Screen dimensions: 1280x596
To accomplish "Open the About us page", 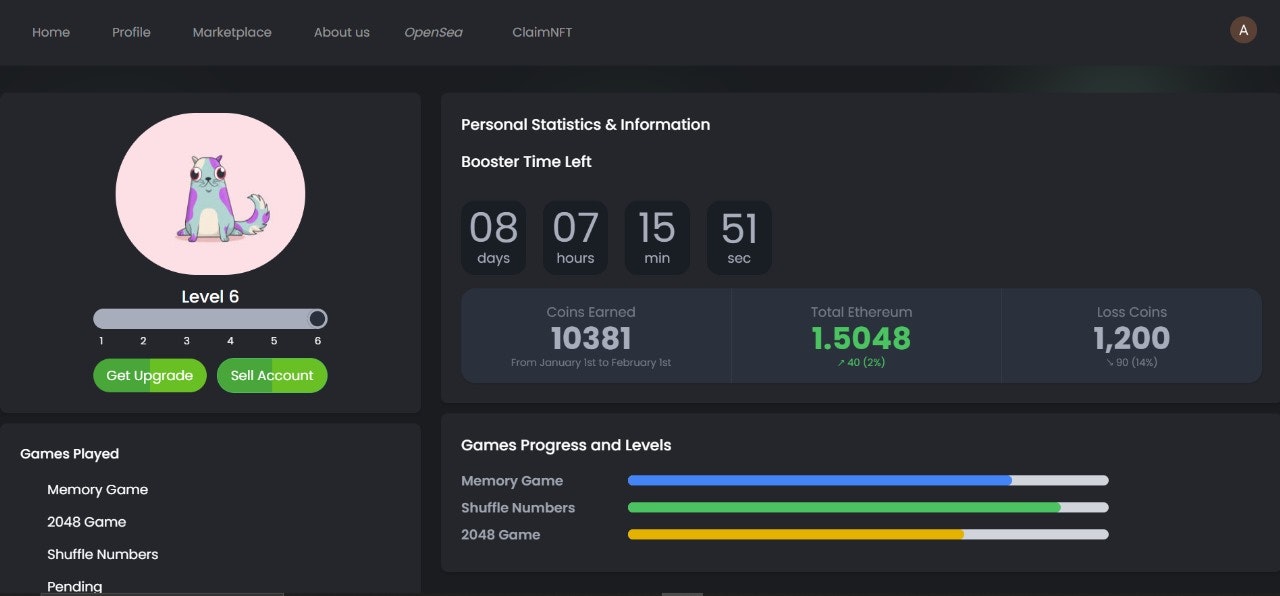I will 342,32.
